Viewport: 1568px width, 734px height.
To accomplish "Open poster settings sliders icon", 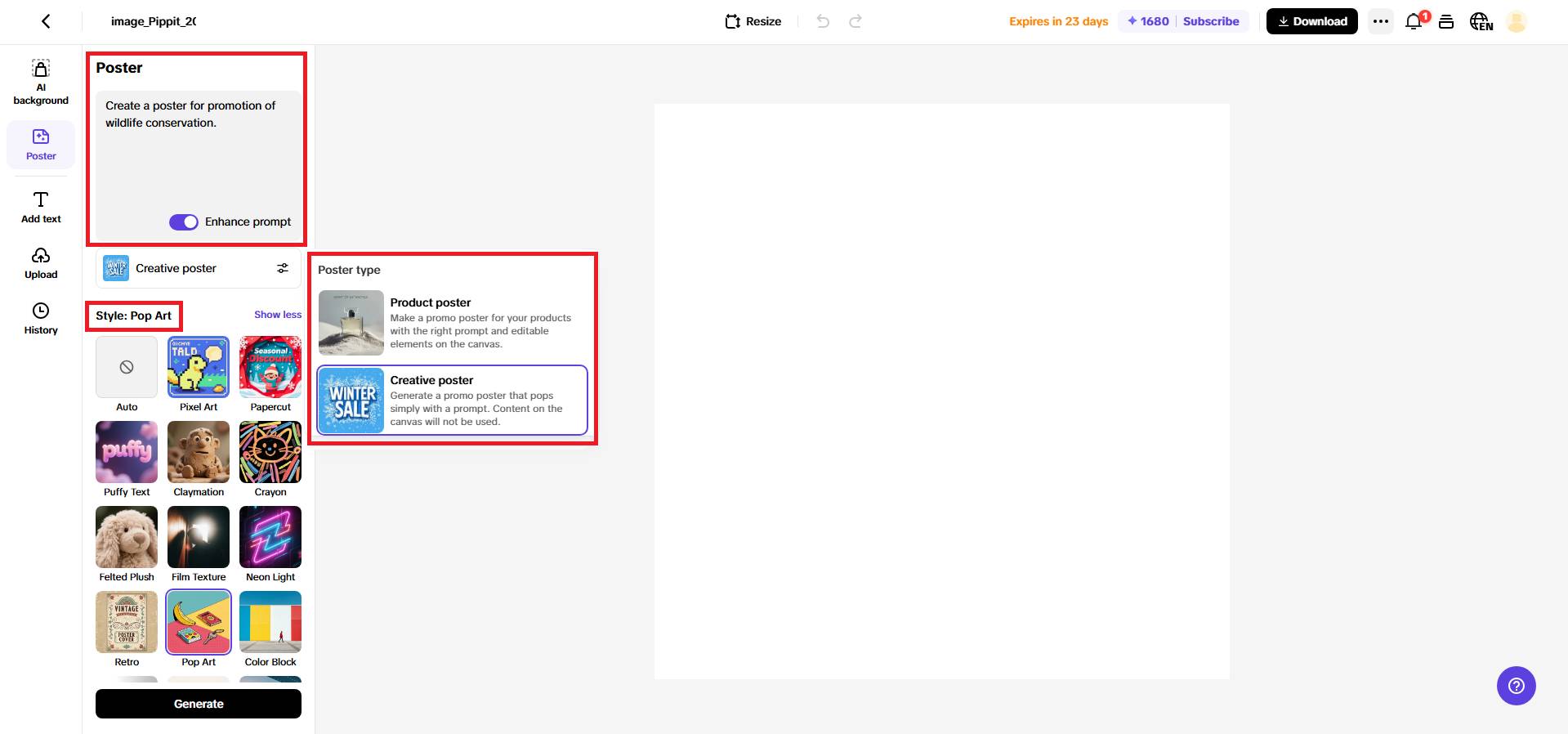I will point(283,268).
